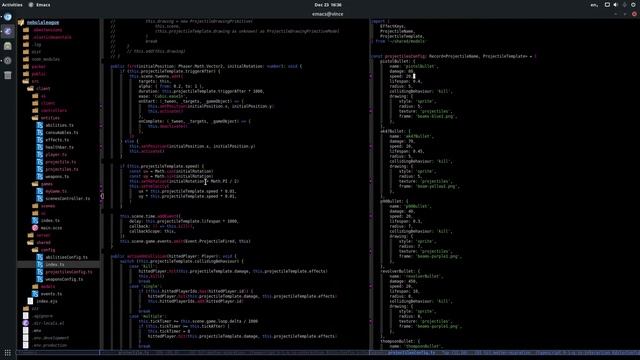Viewport: 640px width, 360px height.
Task: Open keyboard layout indicator en
Action: pyautogui.click(x=594, y=4)
